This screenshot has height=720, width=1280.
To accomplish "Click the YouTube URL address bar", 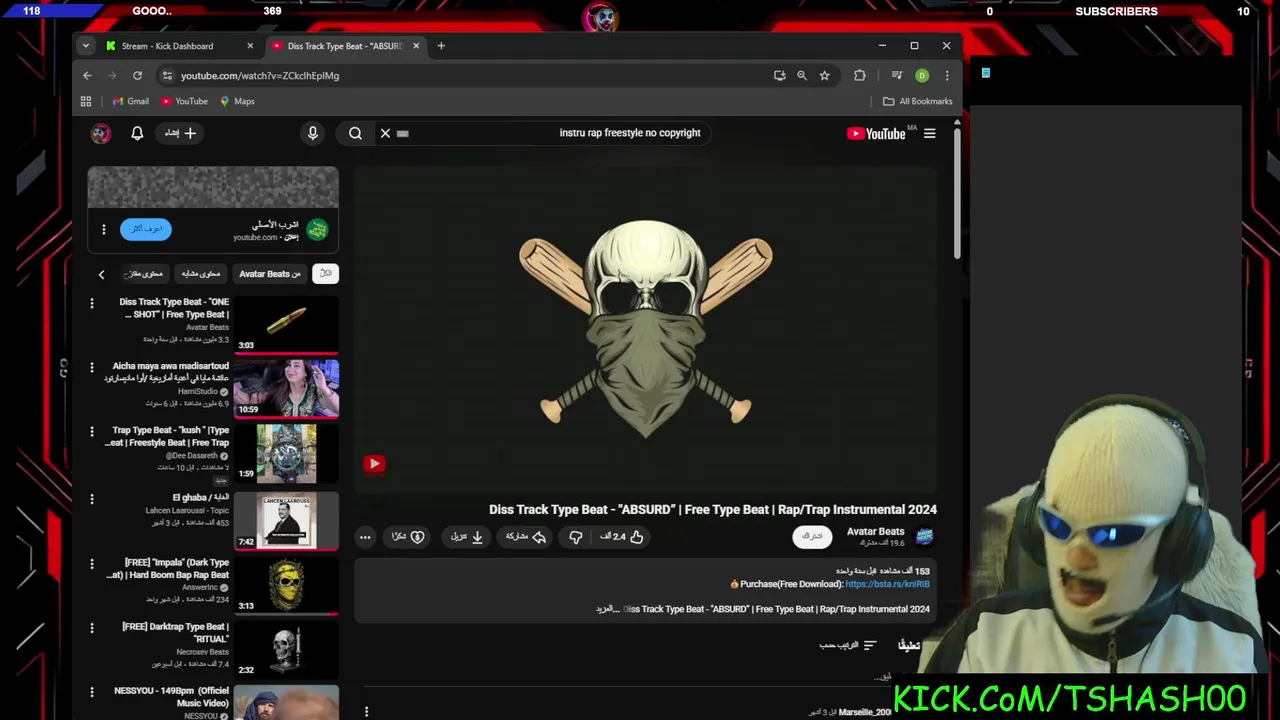I will point(460,75).
